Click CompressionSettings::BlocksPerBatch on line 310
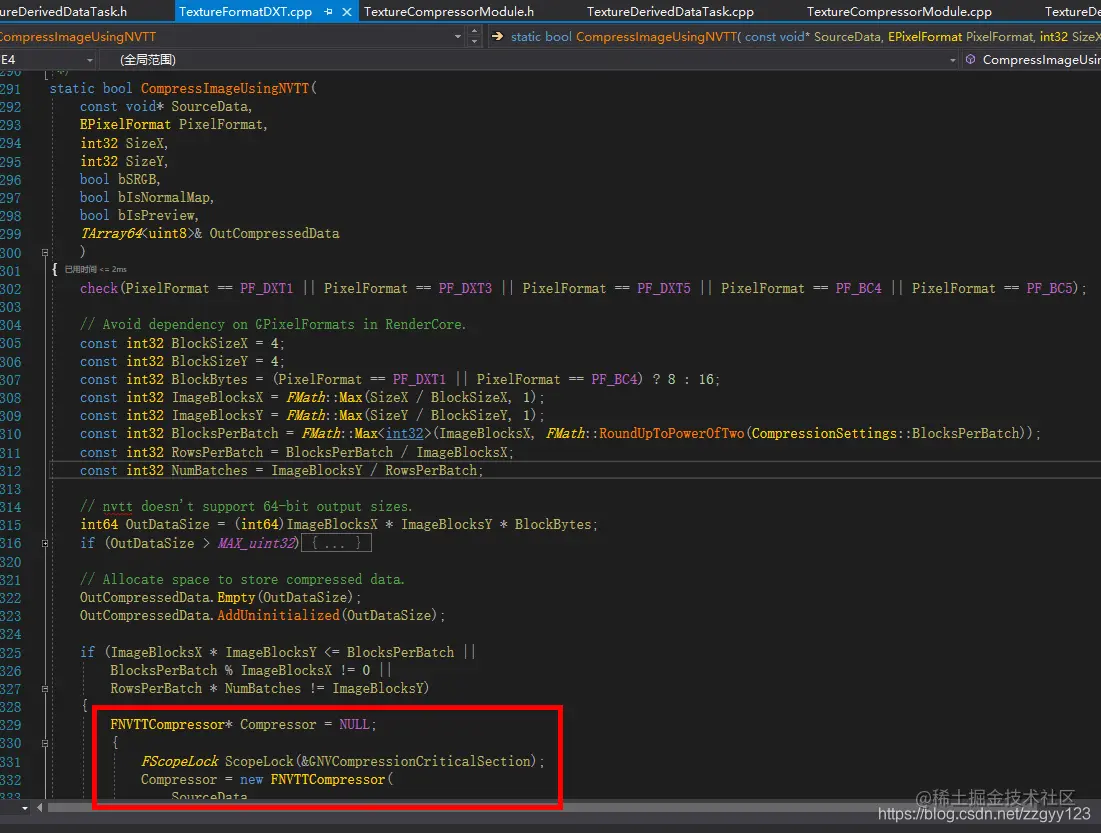The image size is (1101, 833). [885, 433]
